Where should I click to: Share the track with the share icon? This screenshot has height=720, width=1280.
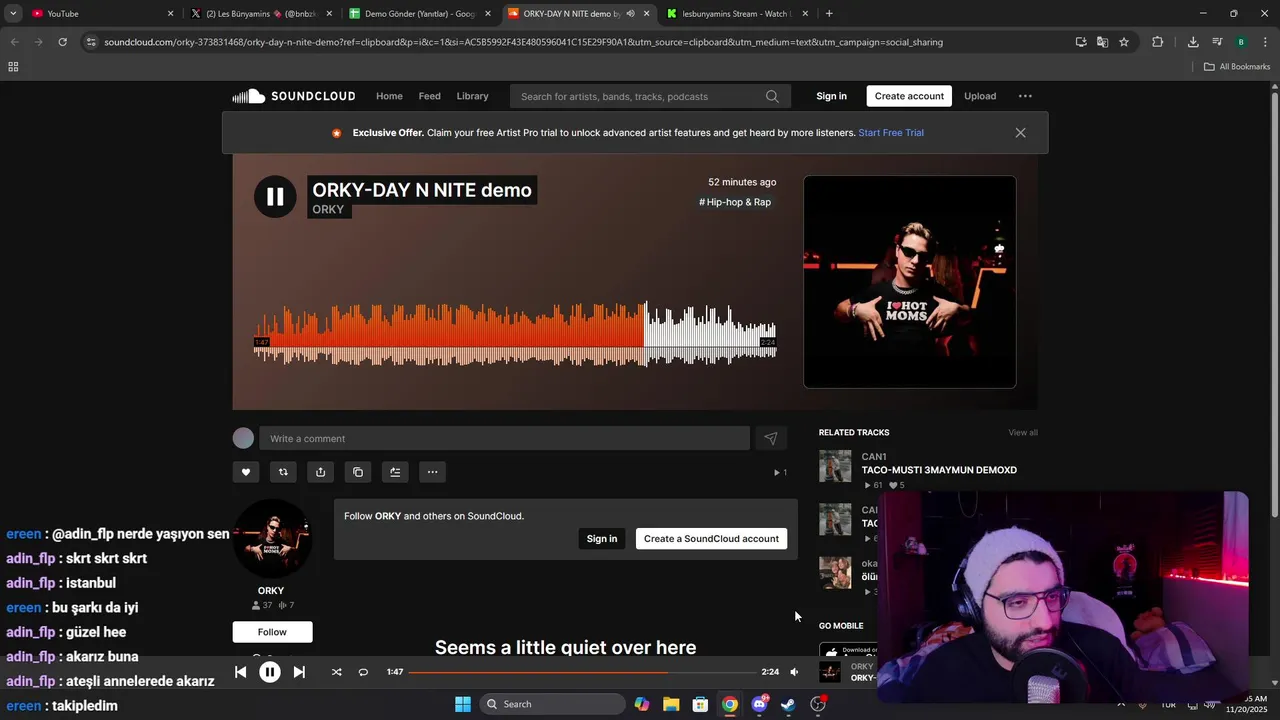pos(320,472)
